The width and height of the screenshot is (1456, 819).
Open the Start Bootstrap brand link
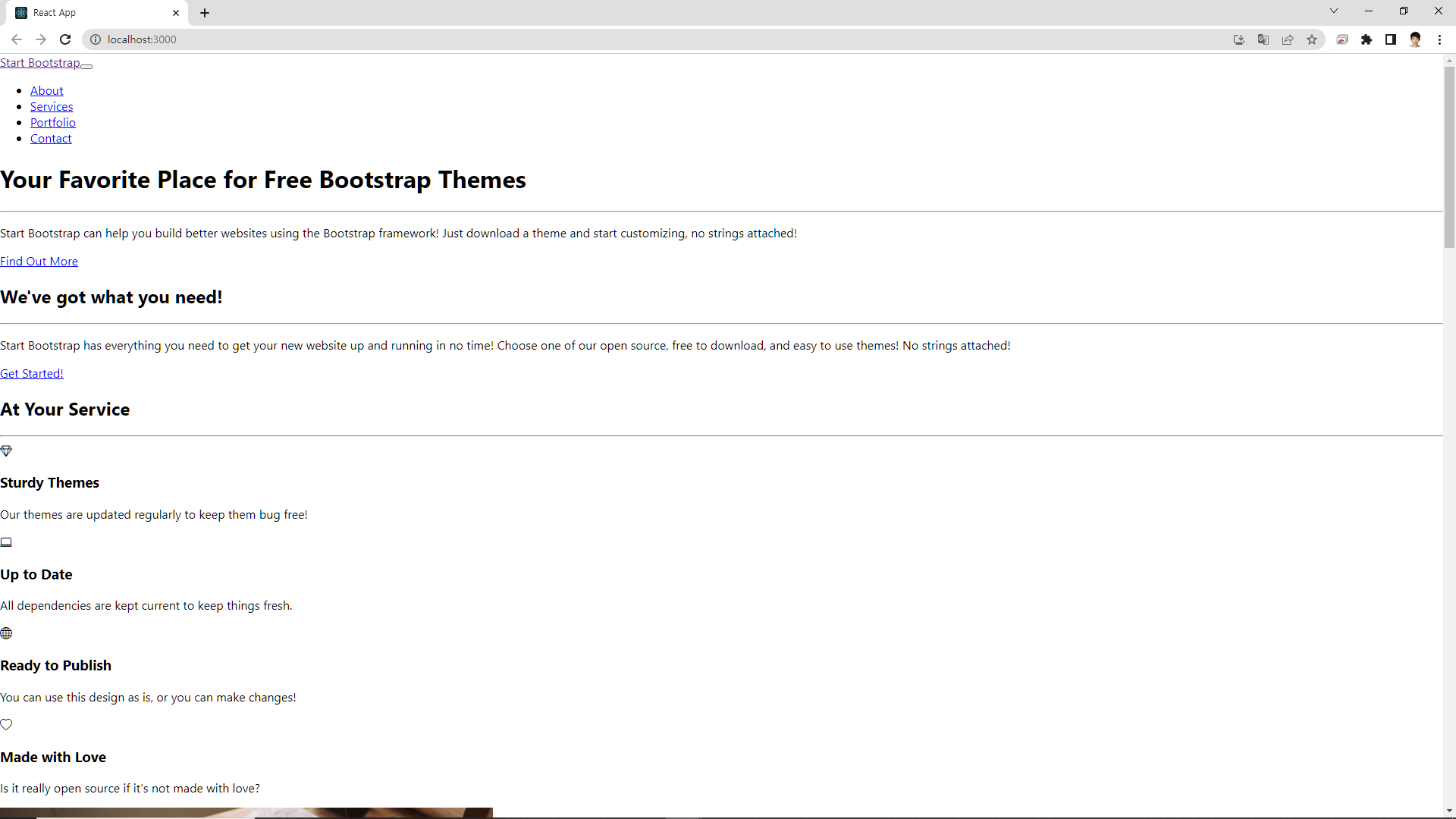click(40, 63)
